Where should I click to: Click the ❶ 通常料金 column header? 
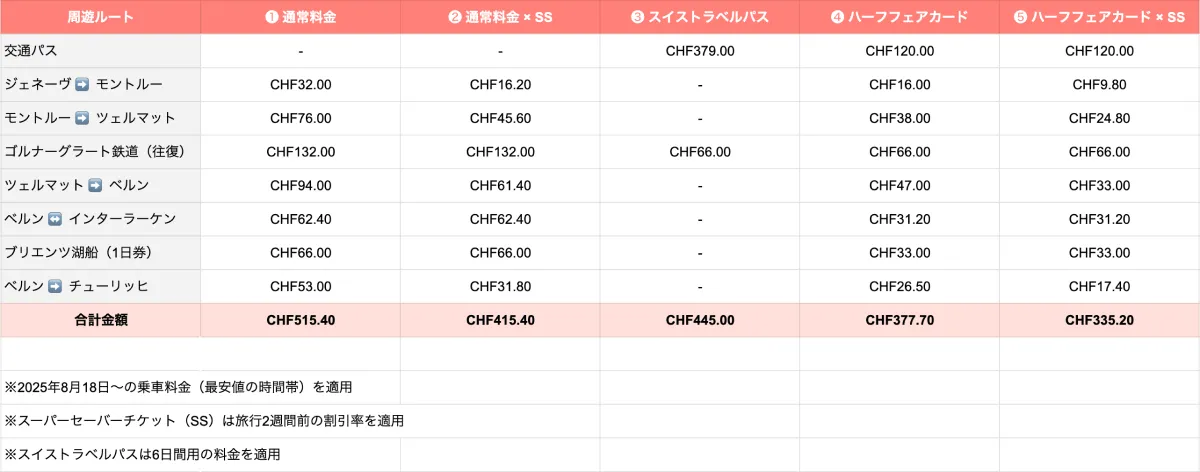(x=300, y=17)
